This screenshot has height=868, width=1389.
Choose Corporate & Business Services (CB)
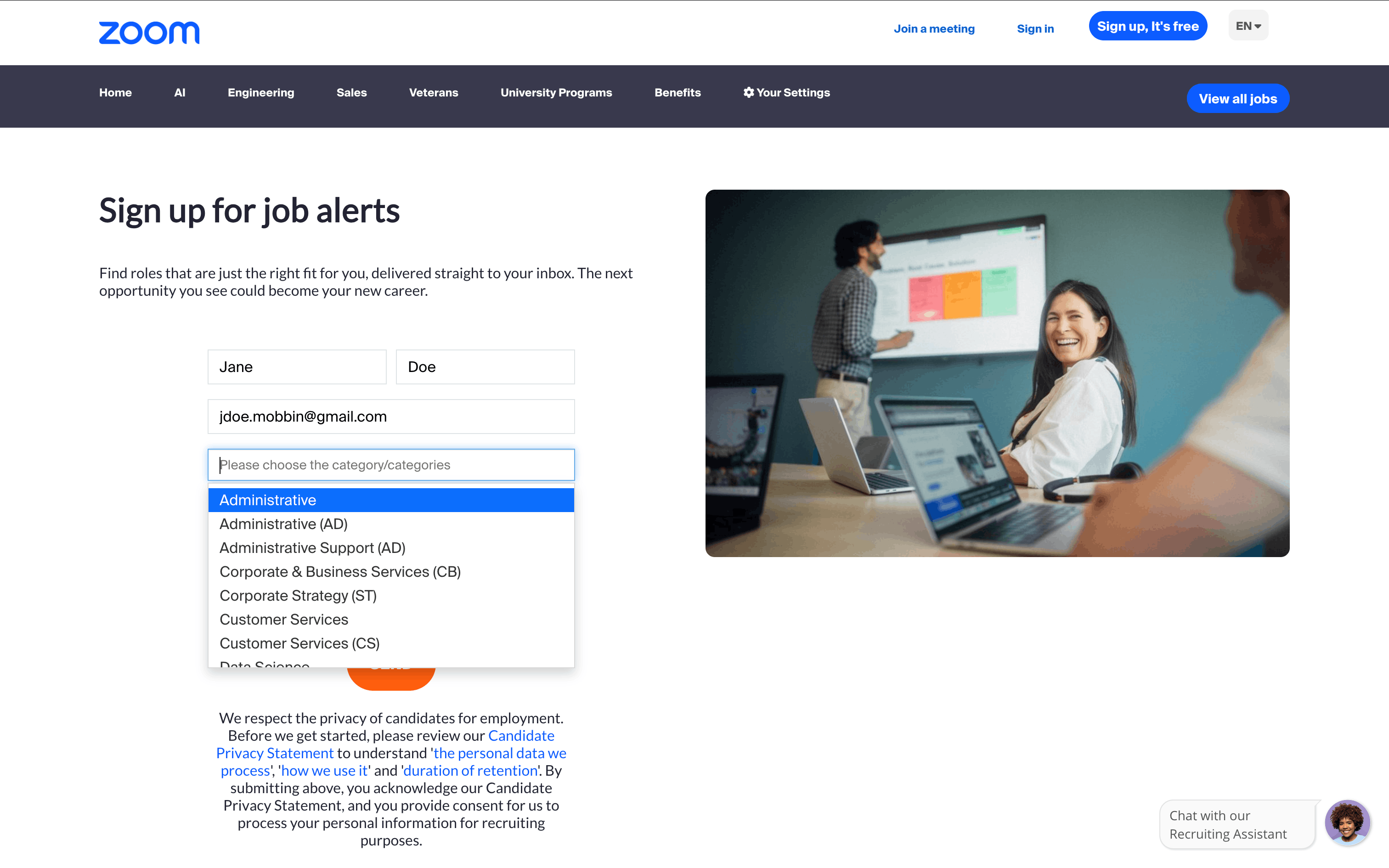pos(340,572)
